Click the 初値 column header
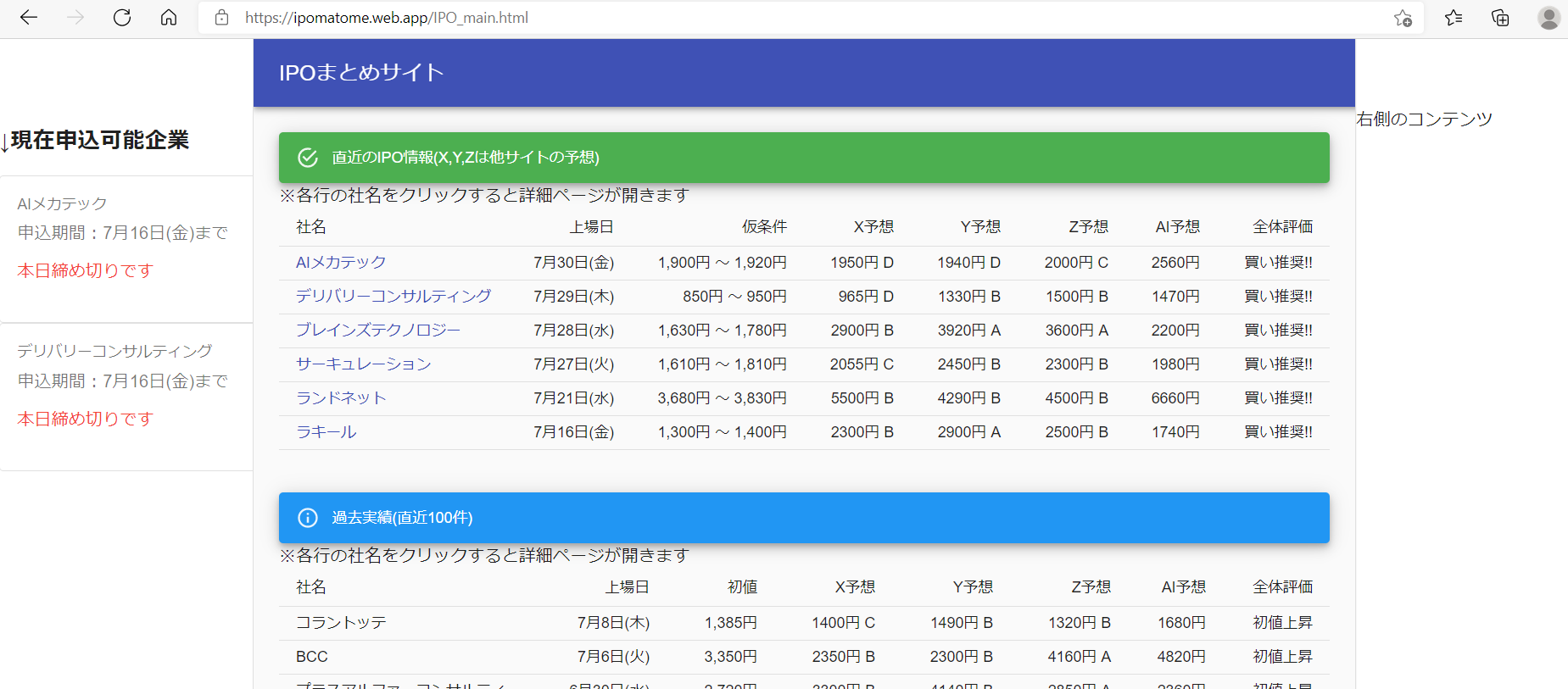Viewport: 1568px width, 689px height. pos(743,587)
